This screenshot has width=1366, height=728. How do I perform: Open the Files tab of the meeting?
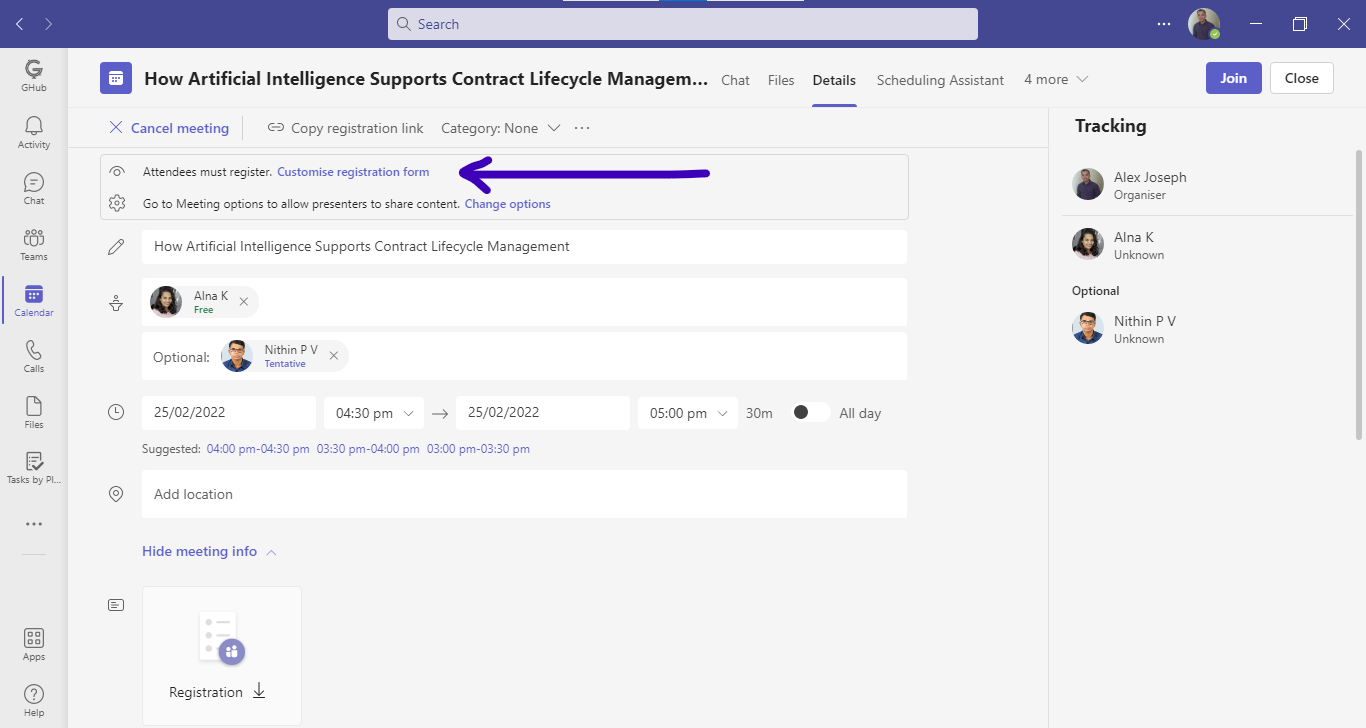(781, 79)
